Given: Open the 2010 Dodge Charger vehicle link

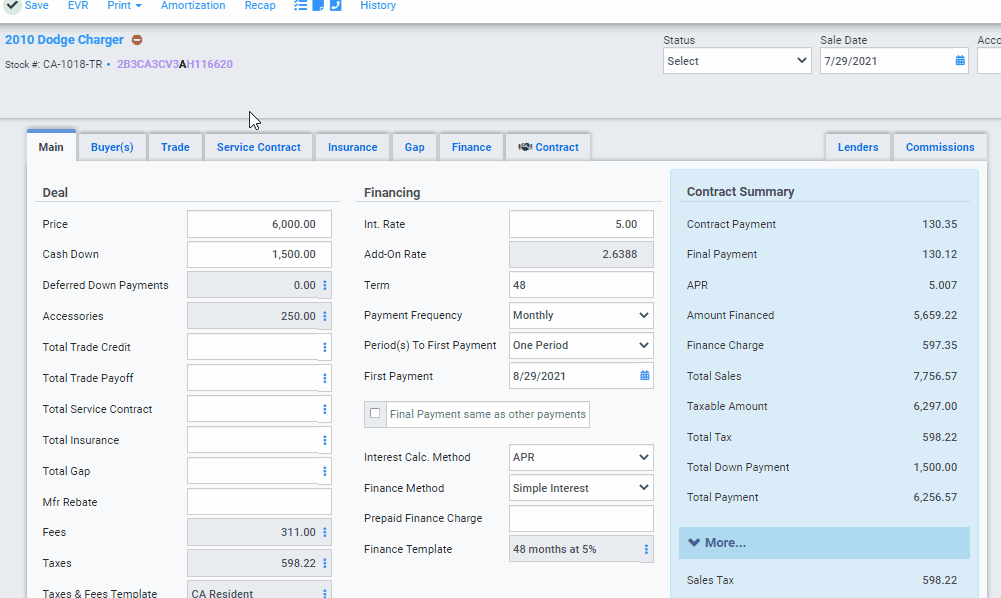Looking at the screenshot, I should point(64,40).
